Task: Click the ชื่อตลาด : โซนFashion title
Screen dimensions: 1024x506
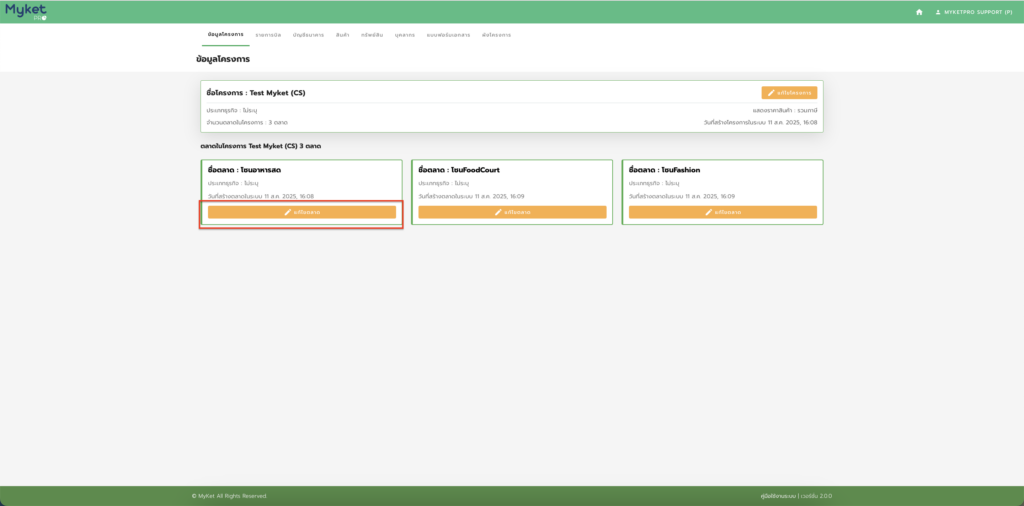Action: coord(665,170)
